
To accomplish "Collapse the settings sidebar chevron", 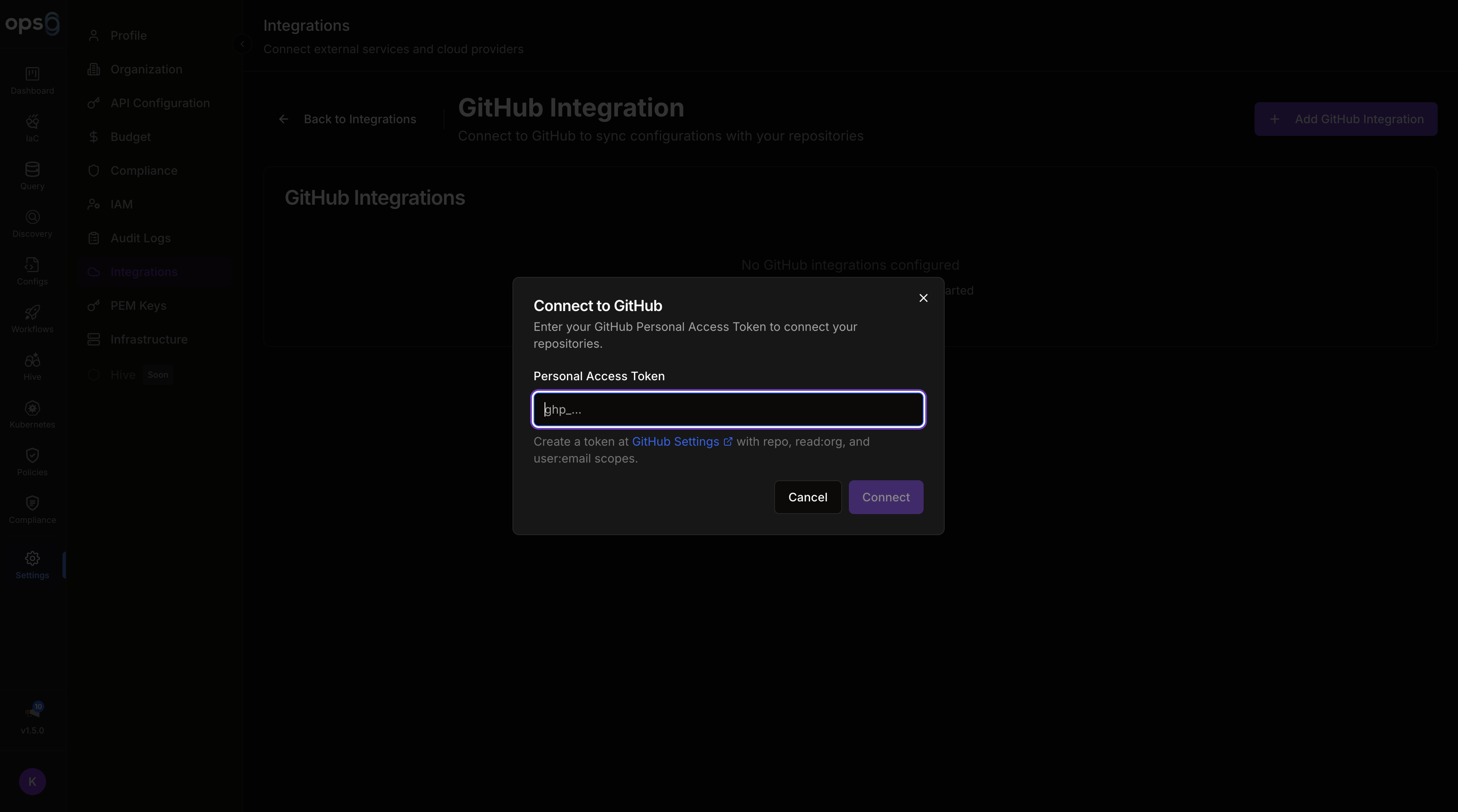I will (x=242, y=43).
